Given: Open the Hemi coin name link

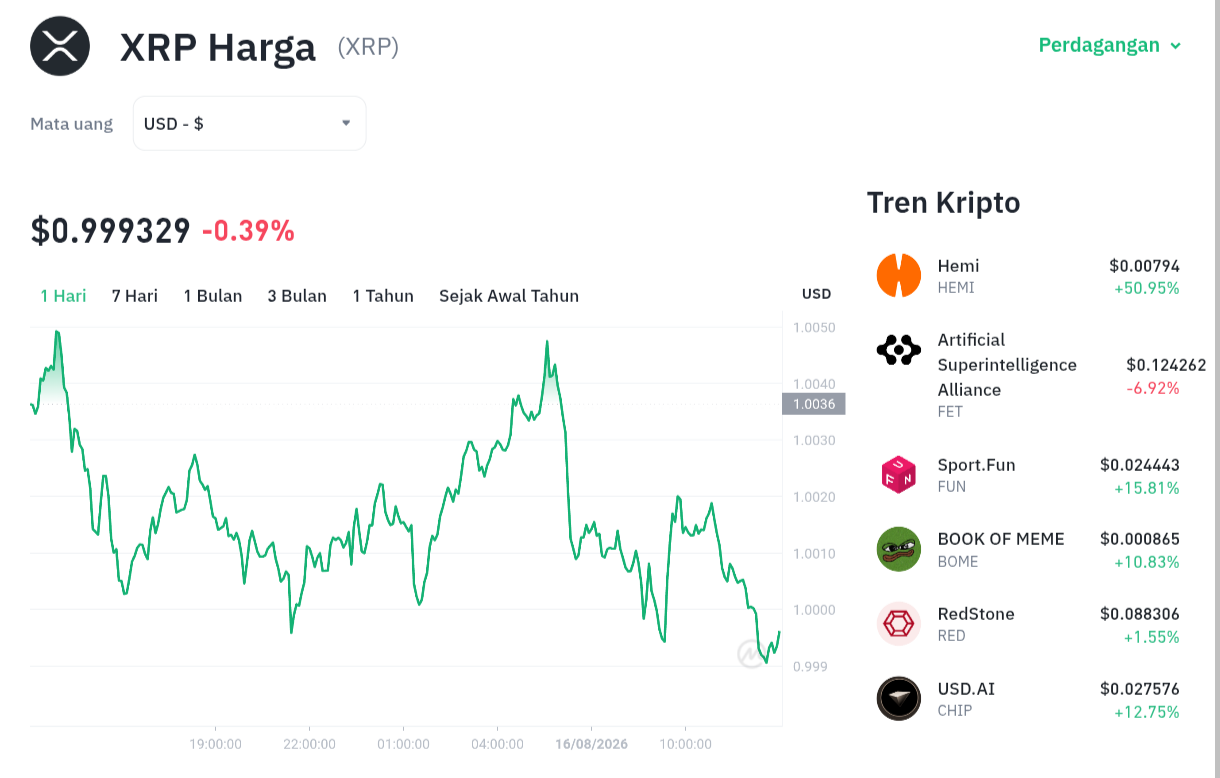Looking at the screenshot, I should (x=958, y=266).
